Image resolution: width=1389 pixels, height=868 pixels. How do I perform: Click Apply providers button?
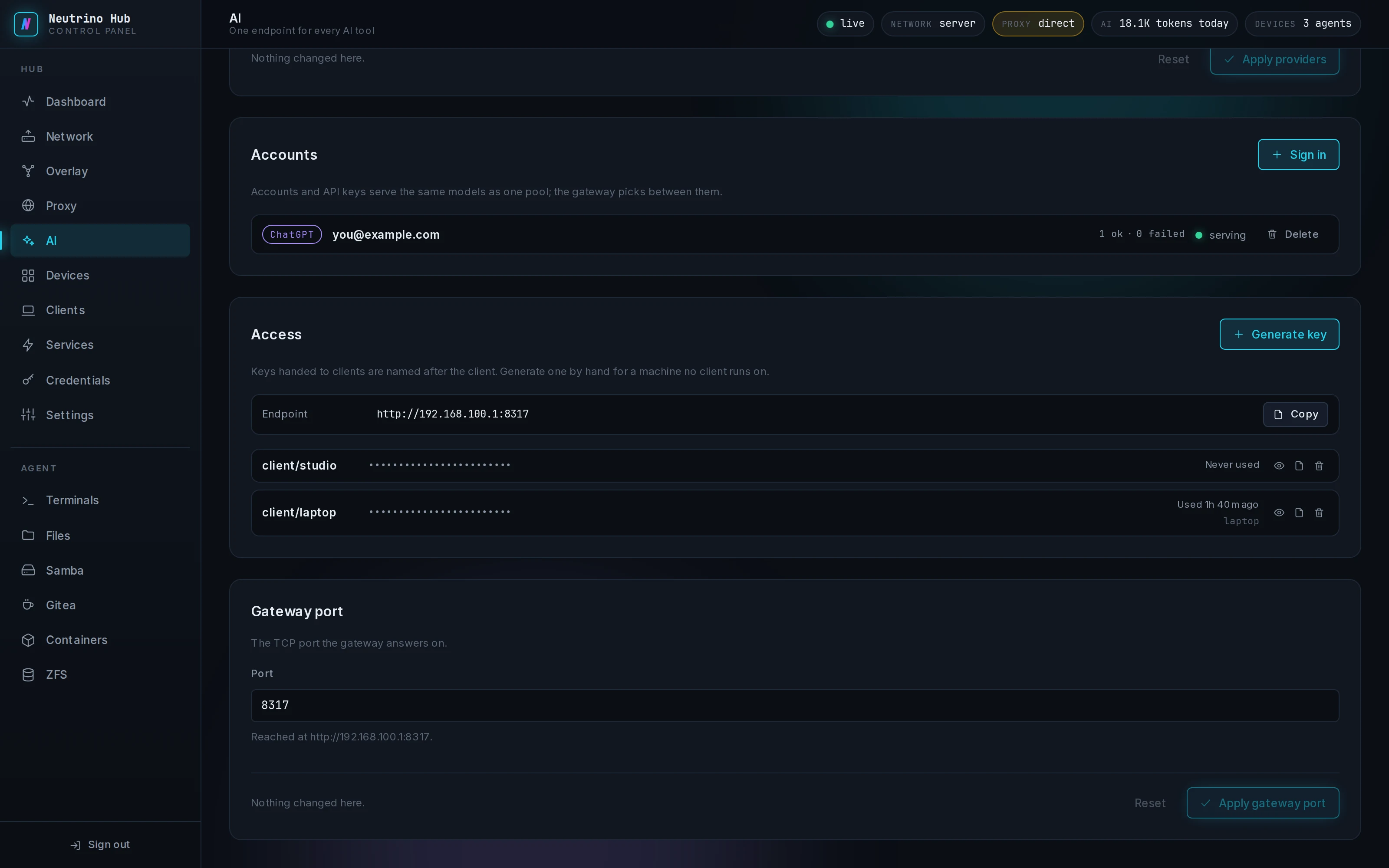click(x=1274, y=60)
